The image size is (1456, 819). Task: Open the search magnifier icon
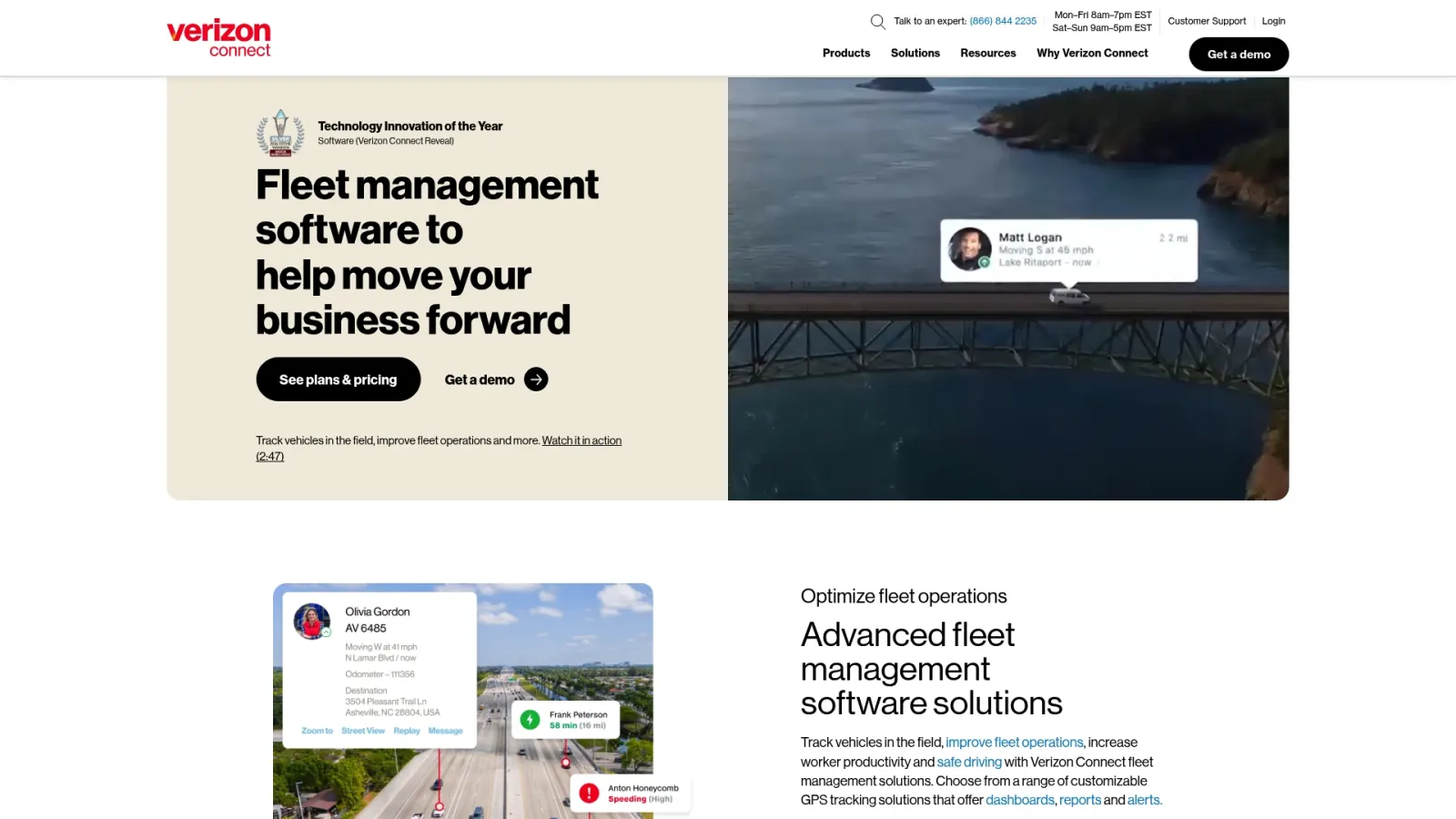877,22
